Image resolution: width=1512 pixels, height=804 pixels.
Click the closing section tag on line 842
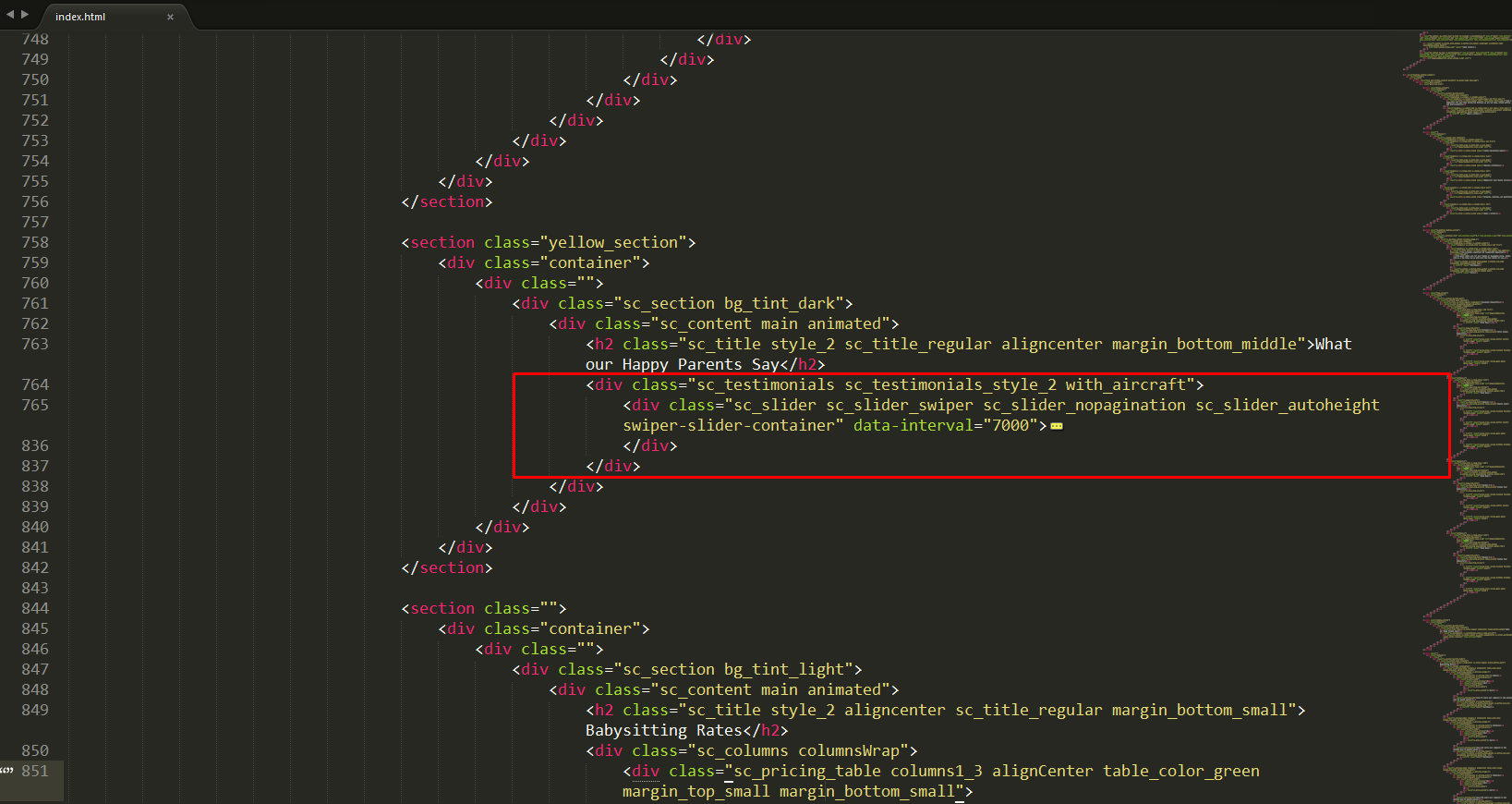(447, 567)
